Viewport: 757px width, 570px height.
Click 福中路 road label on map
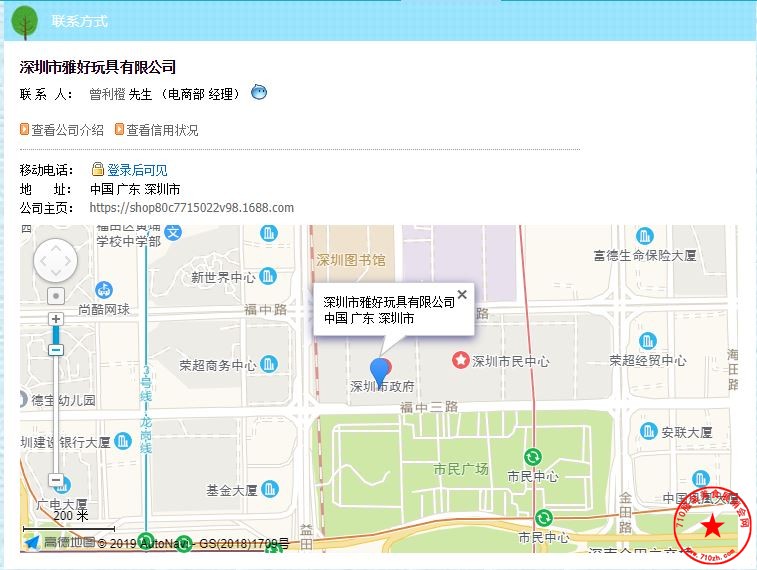point(266,309)
